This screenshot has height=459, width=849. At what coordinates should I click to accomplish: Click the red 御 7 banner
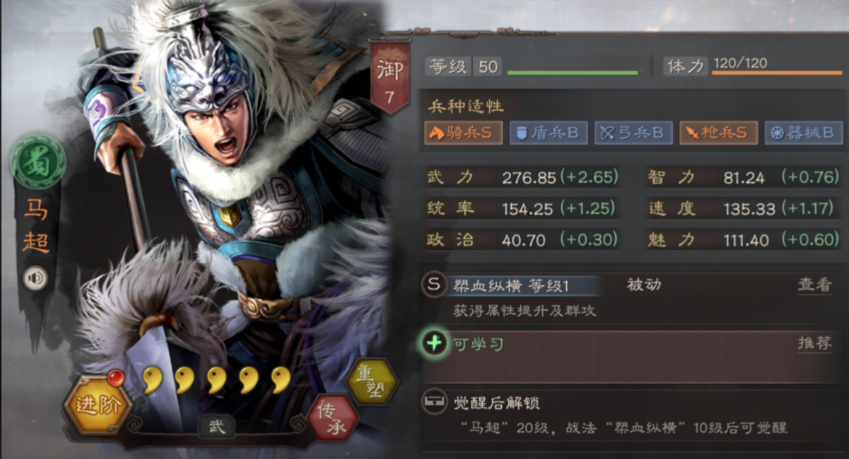click(x=389, y=77)
